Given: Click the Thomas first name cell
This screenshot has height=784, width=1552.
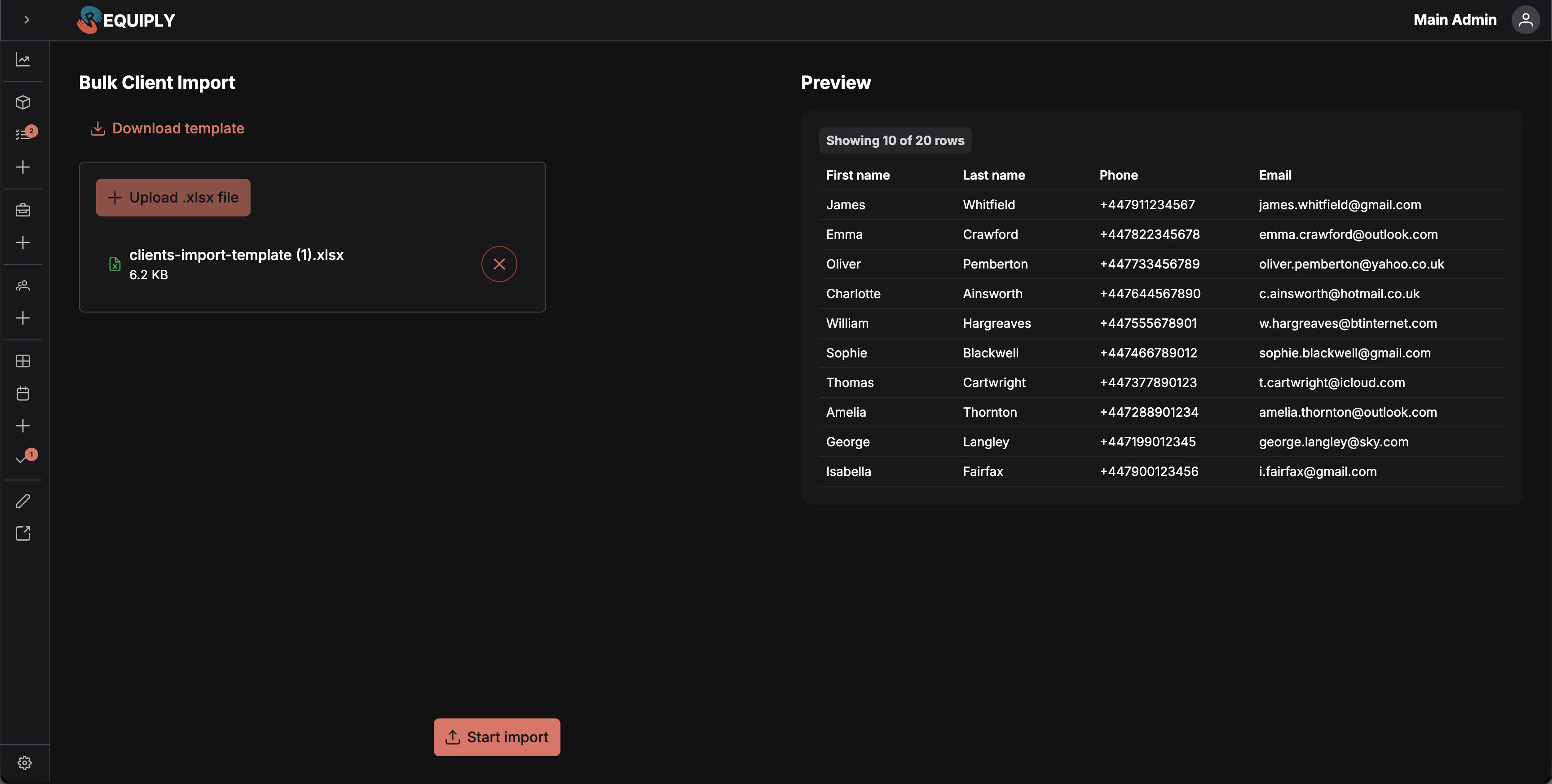Looking at the screenshot, I should [850, 383].
